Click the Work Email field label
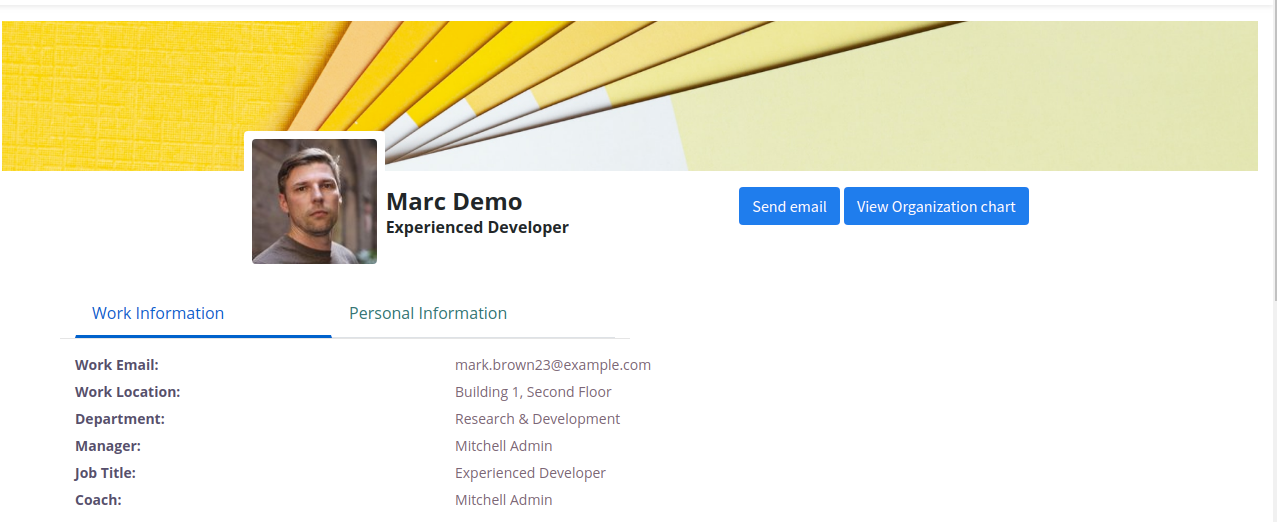1287x522 pixels. pyautogui.click(x=117, y=365)
